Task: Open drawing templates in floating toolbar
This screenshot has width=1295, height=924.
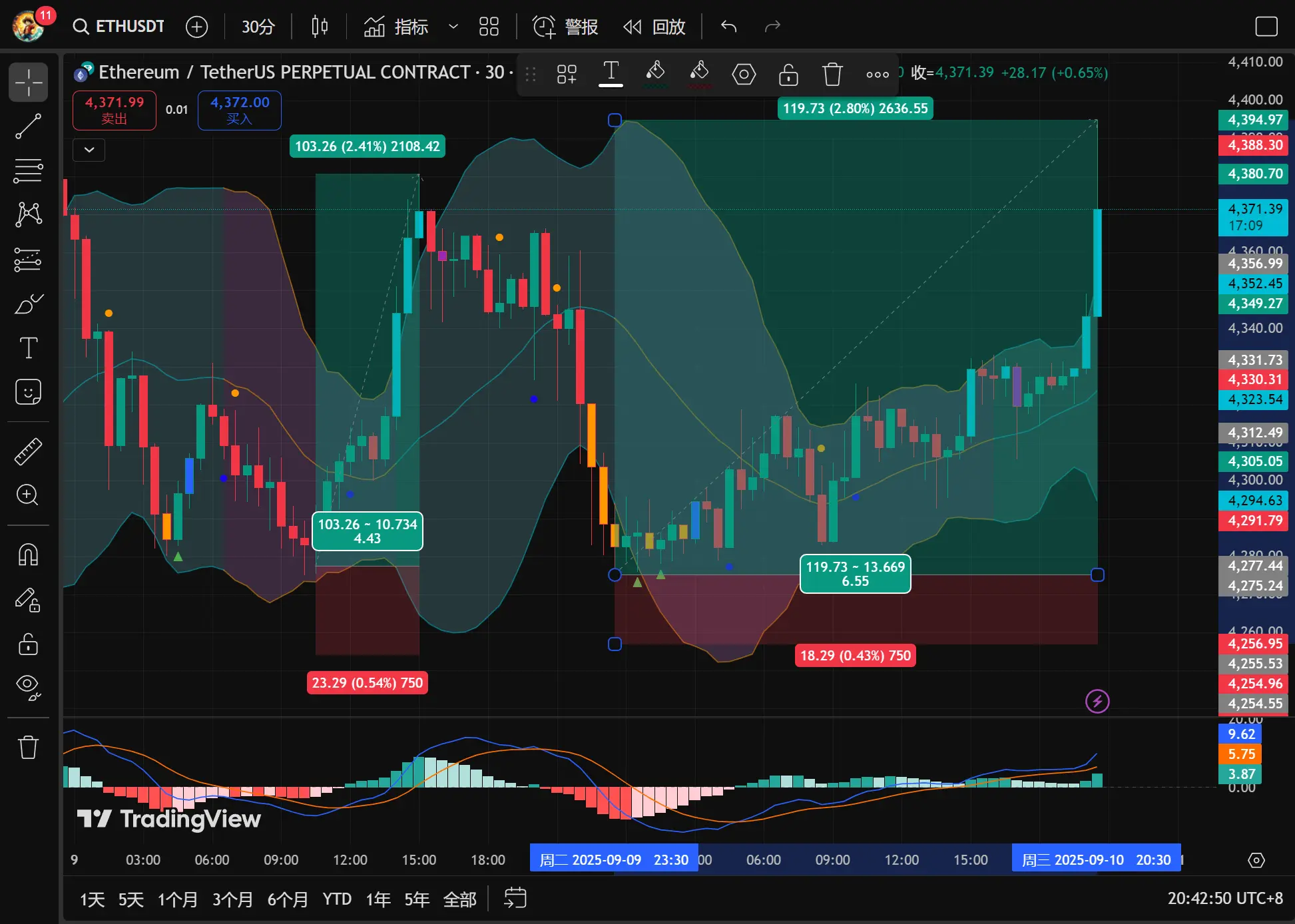Action: click(x=567, y=74)
